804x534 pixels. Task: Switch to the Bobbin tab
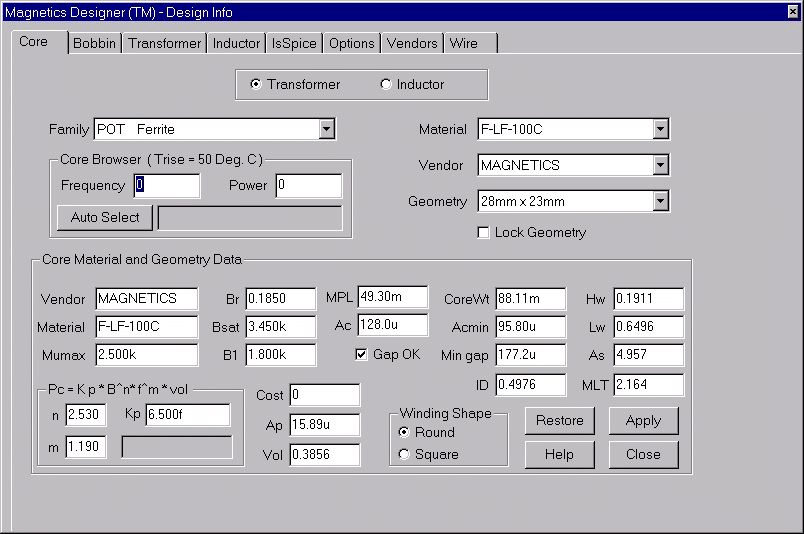click(x=95, y=43)
